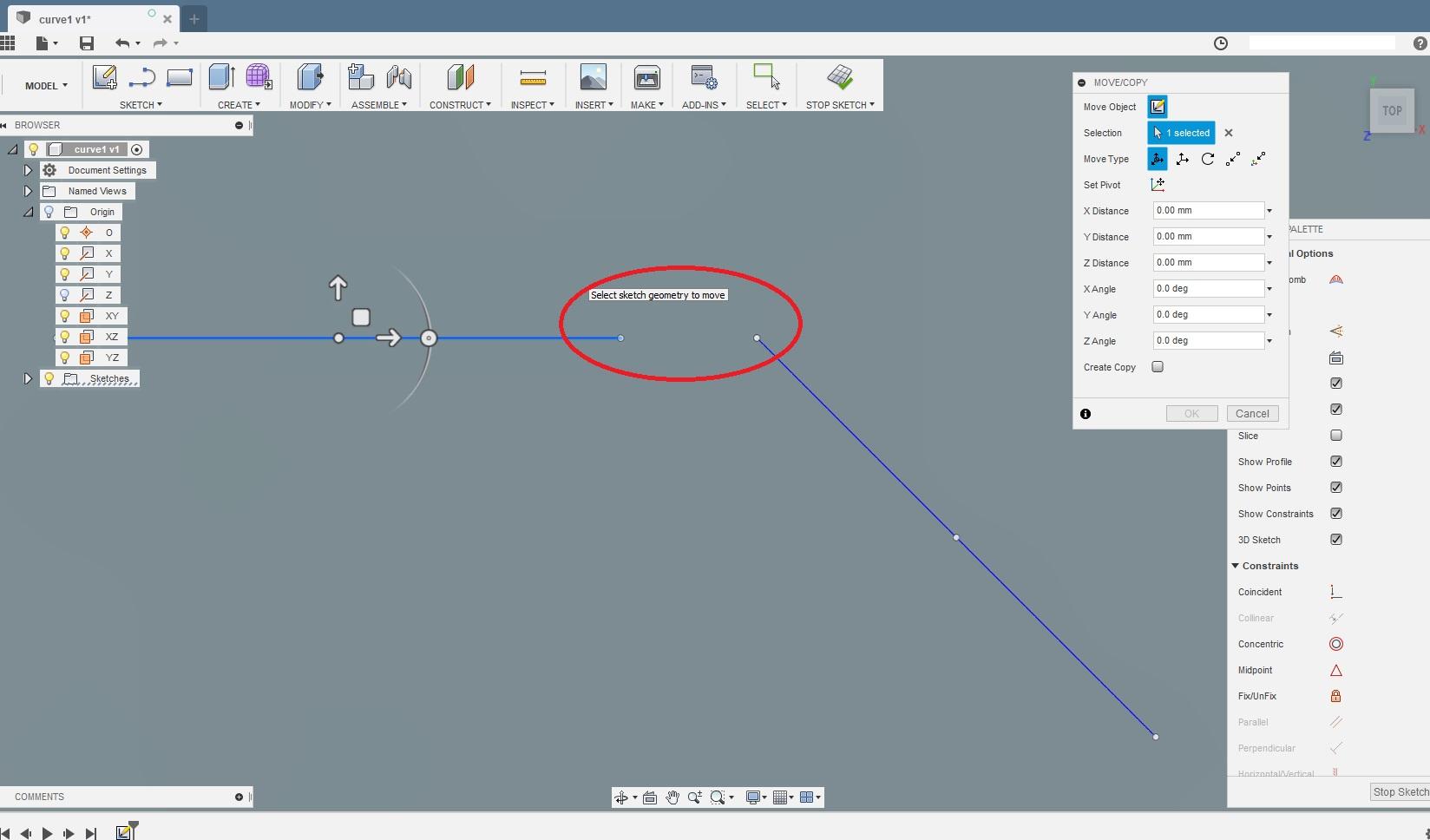Select the Rotate move type icon
This screenshot has width=1430, height=840.
click(x=1208, y=159)
